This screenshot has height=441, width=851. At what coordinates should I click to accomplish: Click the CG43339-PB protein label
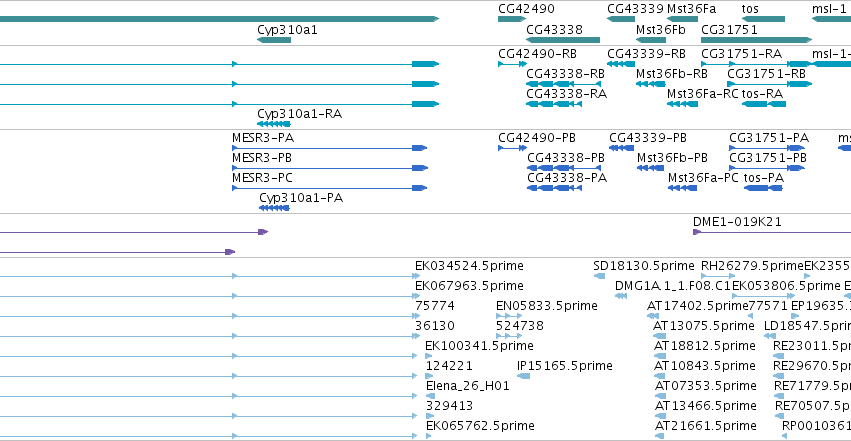[x=648, y=138]
